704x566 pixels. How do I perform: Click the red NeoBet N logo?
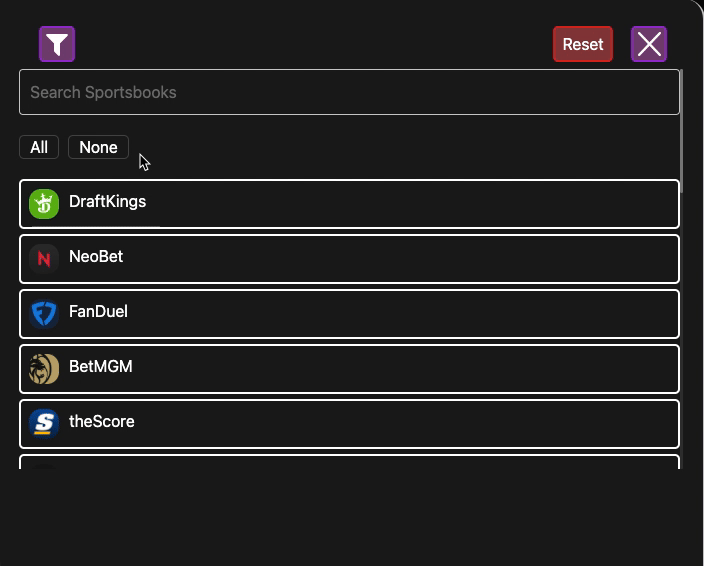[x=44, y=259]
